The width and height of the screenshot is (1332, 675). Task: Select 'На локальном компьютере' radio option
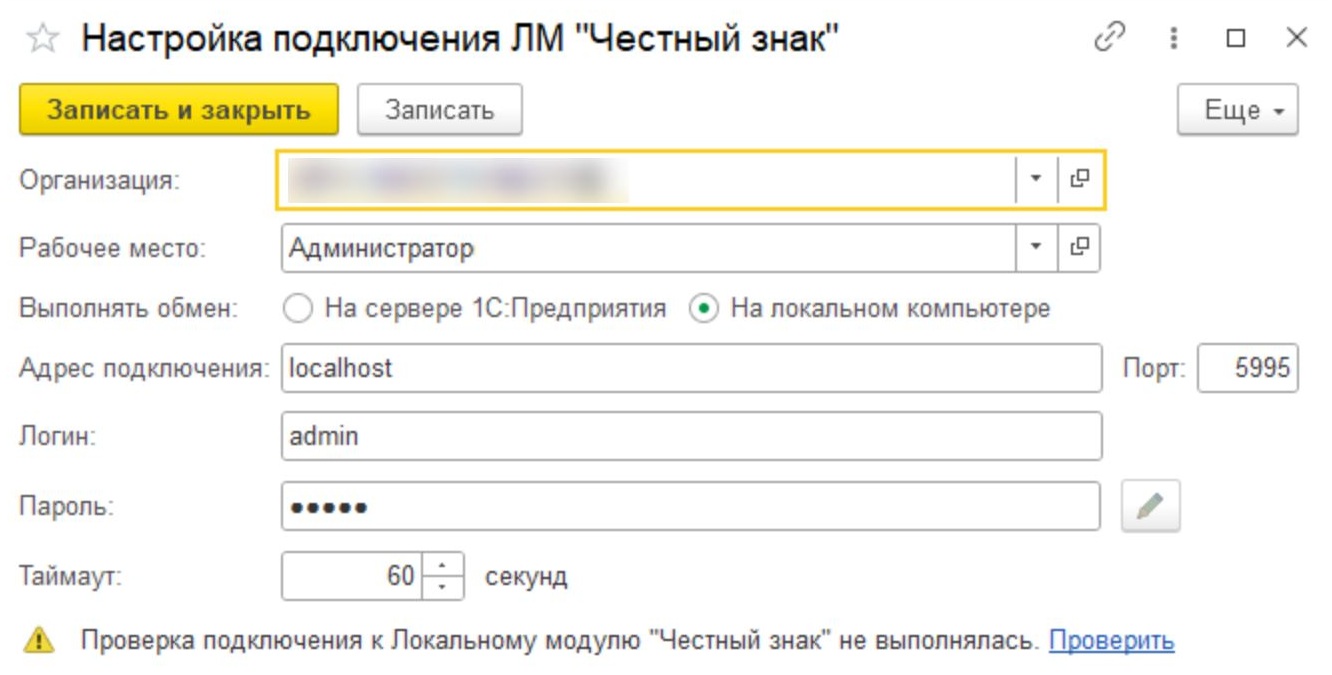coord(704,309)
